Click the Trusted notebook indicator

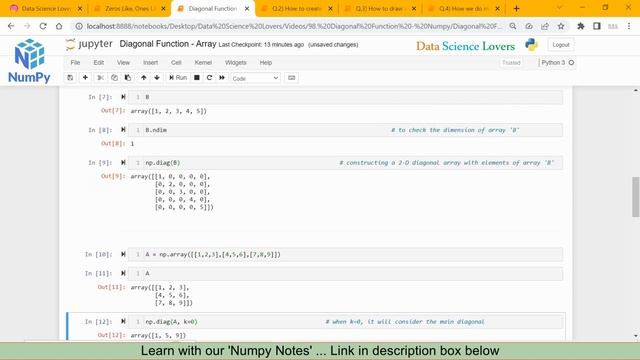point(511,62)
